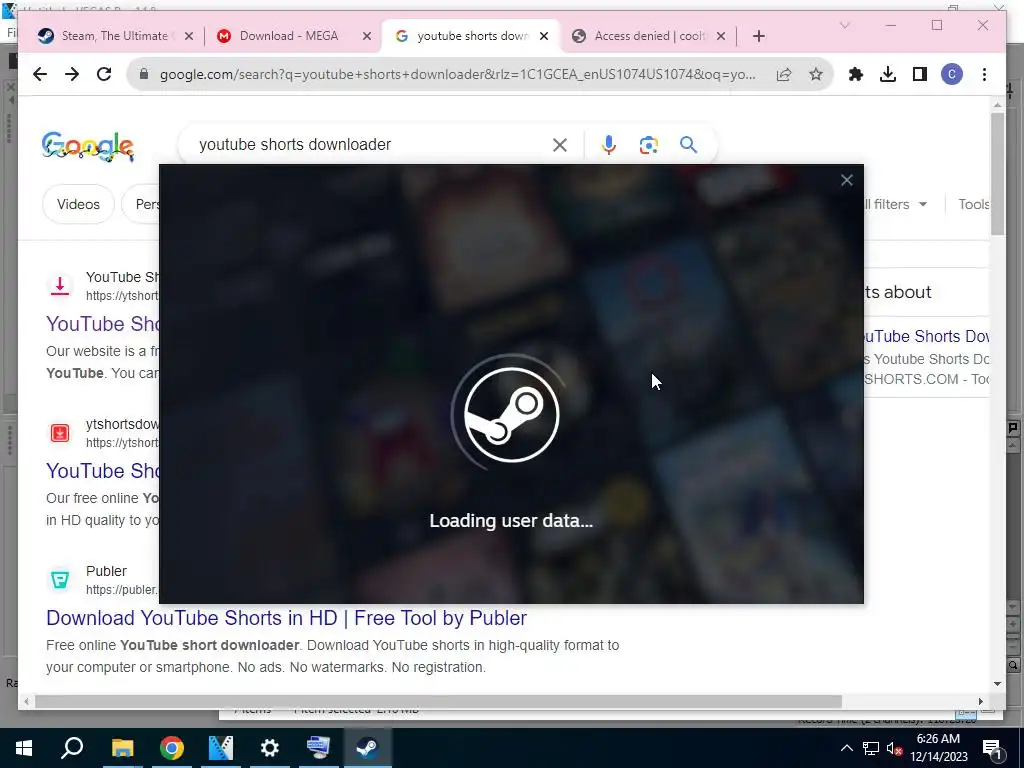Clear the Google search query
The height and width of the screenshot is (768, 1024).
pos(560,145)
